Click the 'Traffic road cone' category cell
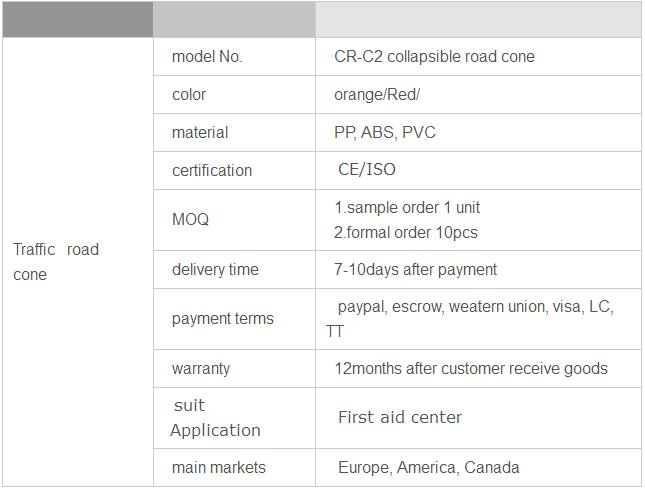Screen dimensions: 645x492 78,262
